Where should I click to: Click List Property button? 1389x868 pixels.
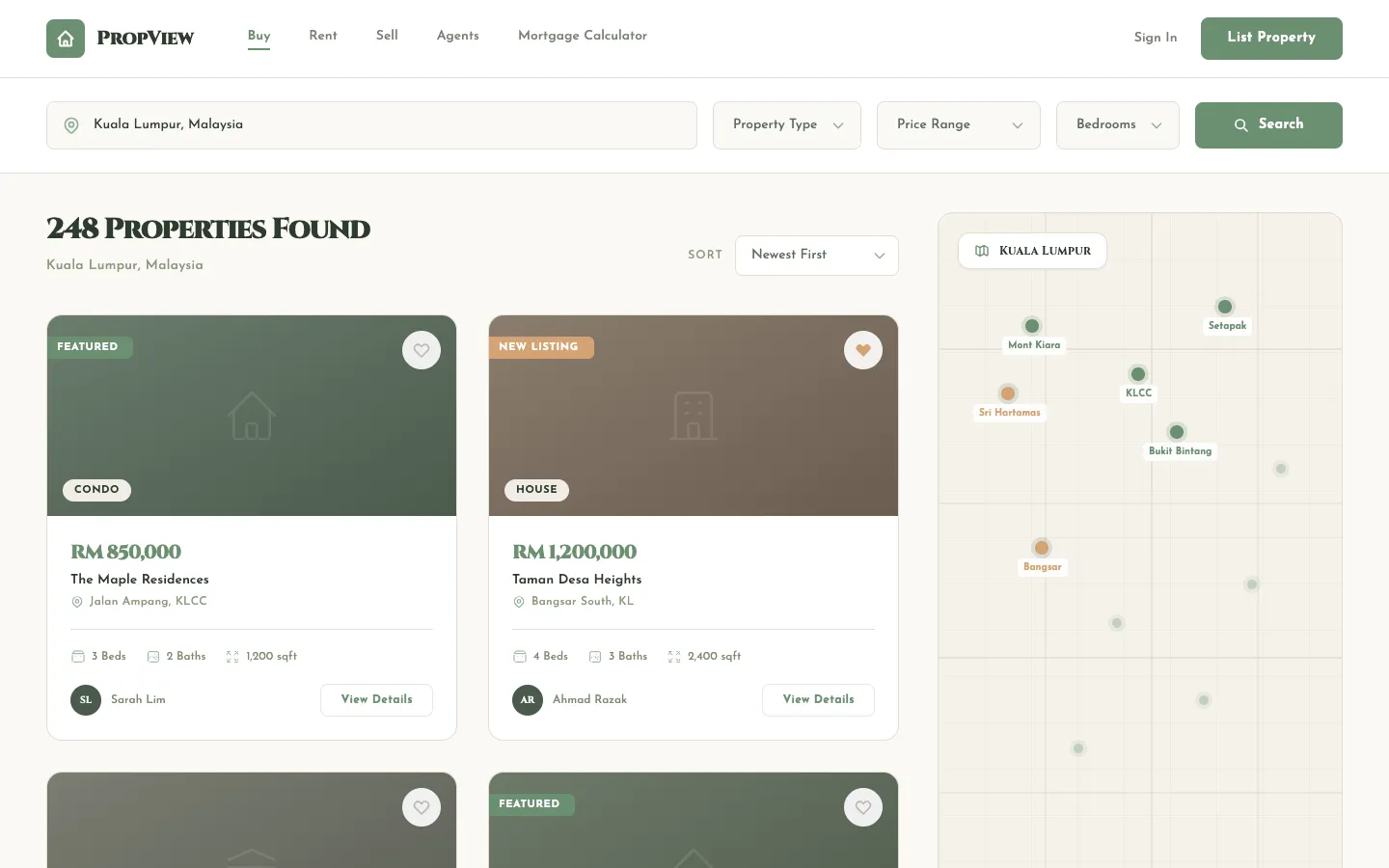(x=1271, y=39)
